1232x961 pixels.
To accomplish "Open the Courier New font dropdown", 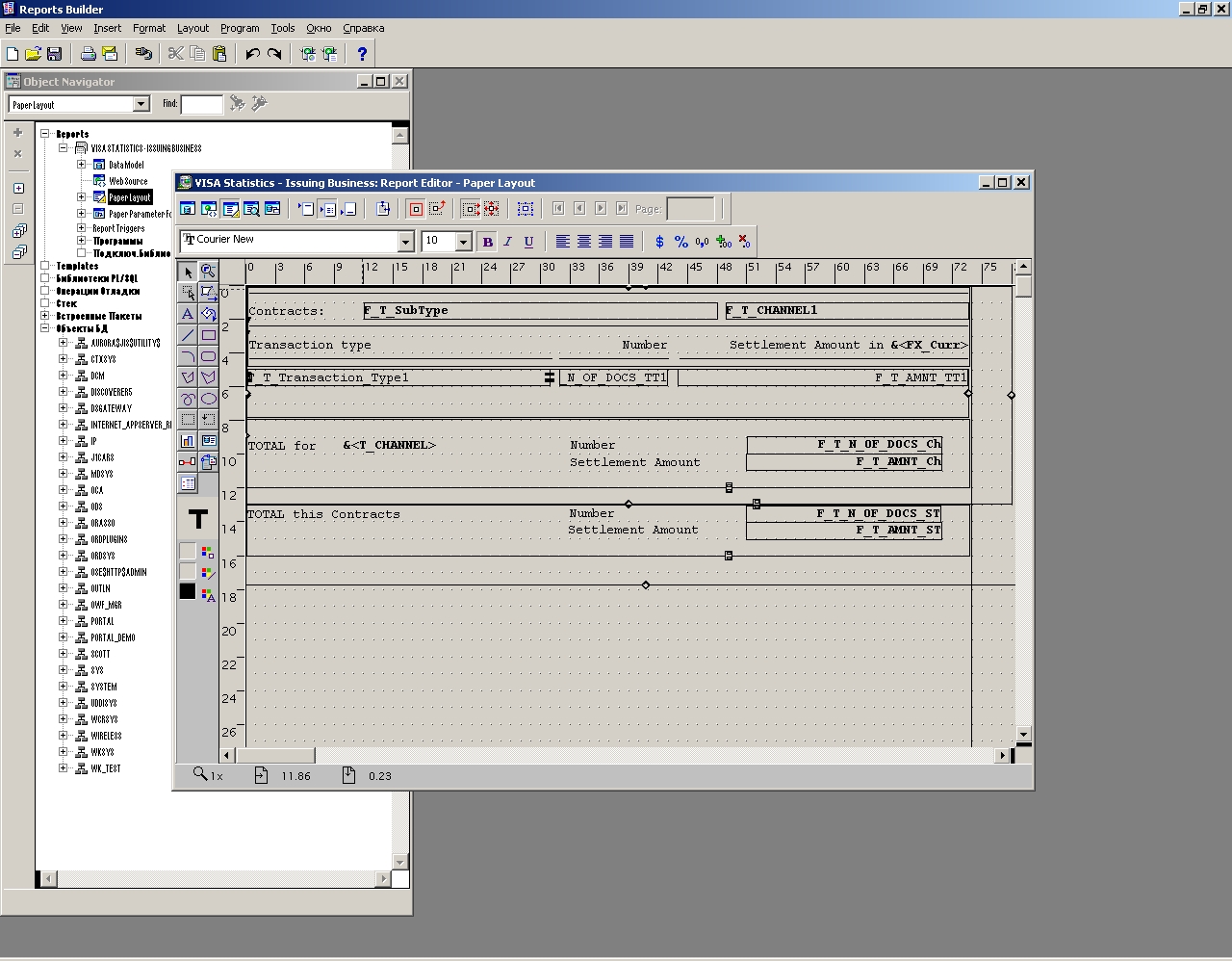I will pos(405,241).
